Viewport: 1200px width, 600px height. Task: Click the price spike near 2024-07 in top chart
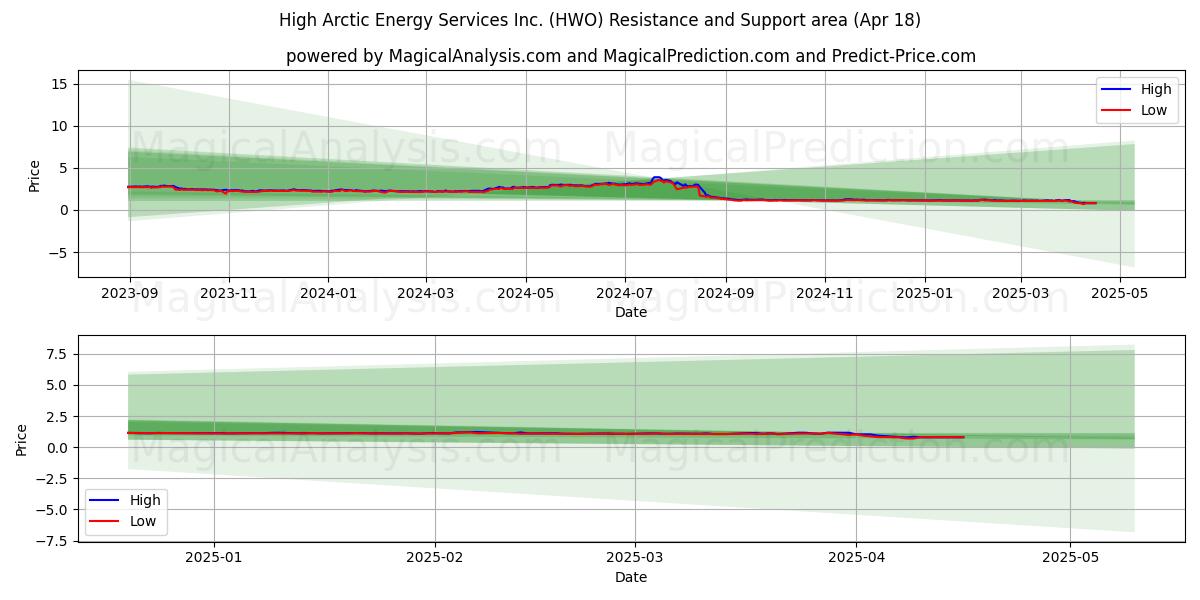click(657, 178)
